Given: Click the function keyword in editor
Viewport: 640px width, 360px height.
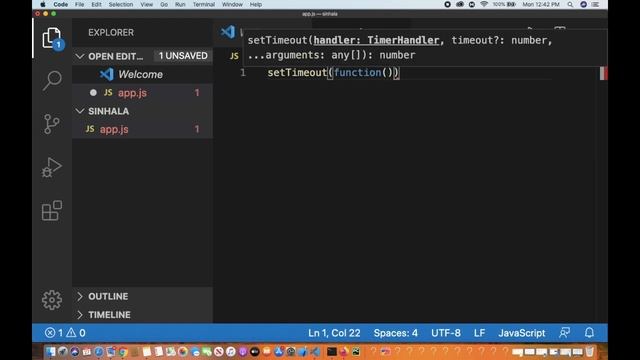Looking at the screenshot, I should point(358,73).
